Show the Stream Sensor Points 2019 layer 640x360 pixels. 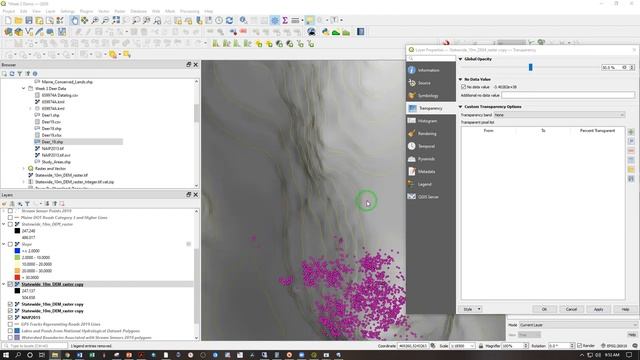(11, 211)
